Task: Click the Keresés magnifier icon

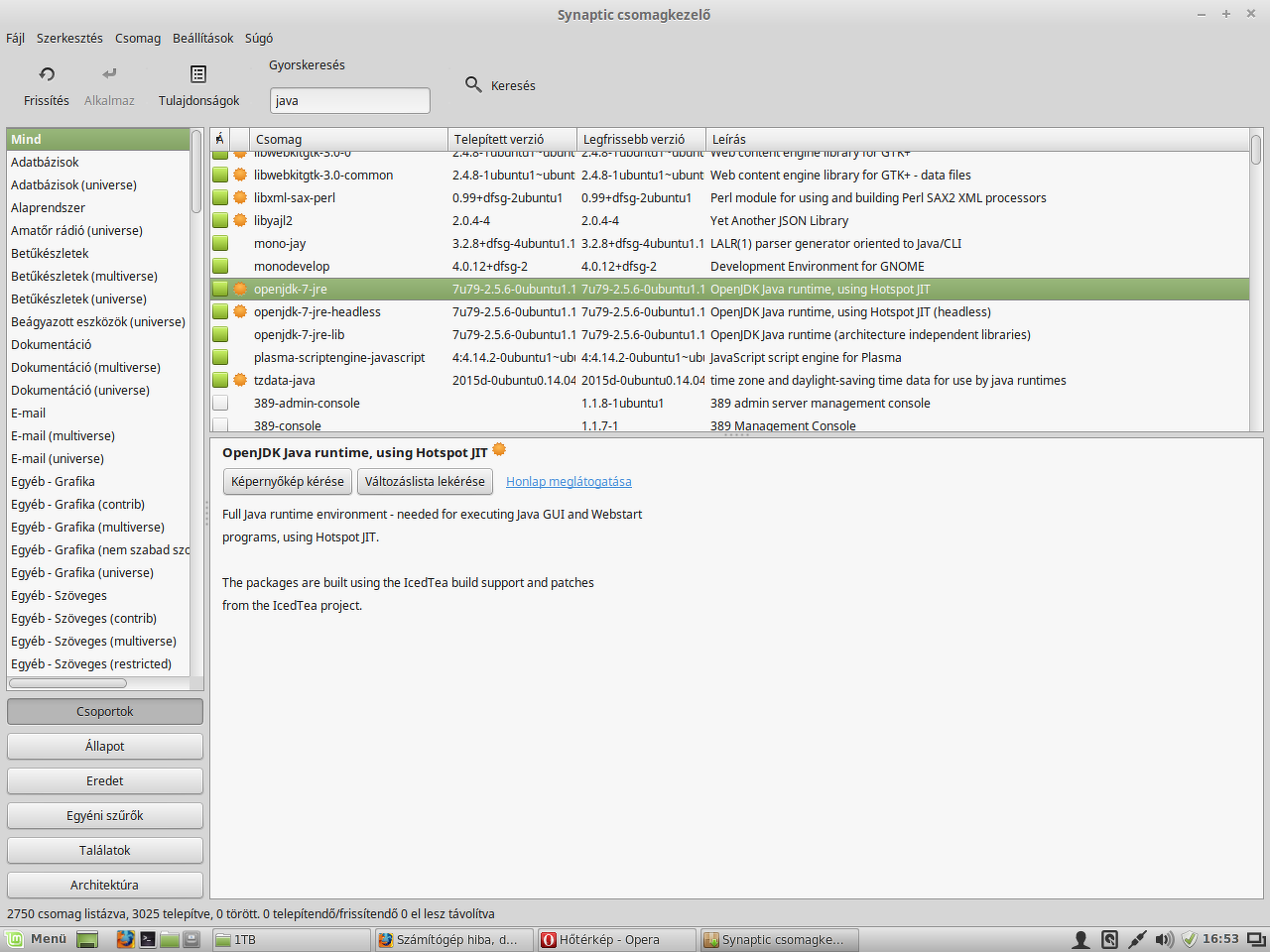Action: 473,84
